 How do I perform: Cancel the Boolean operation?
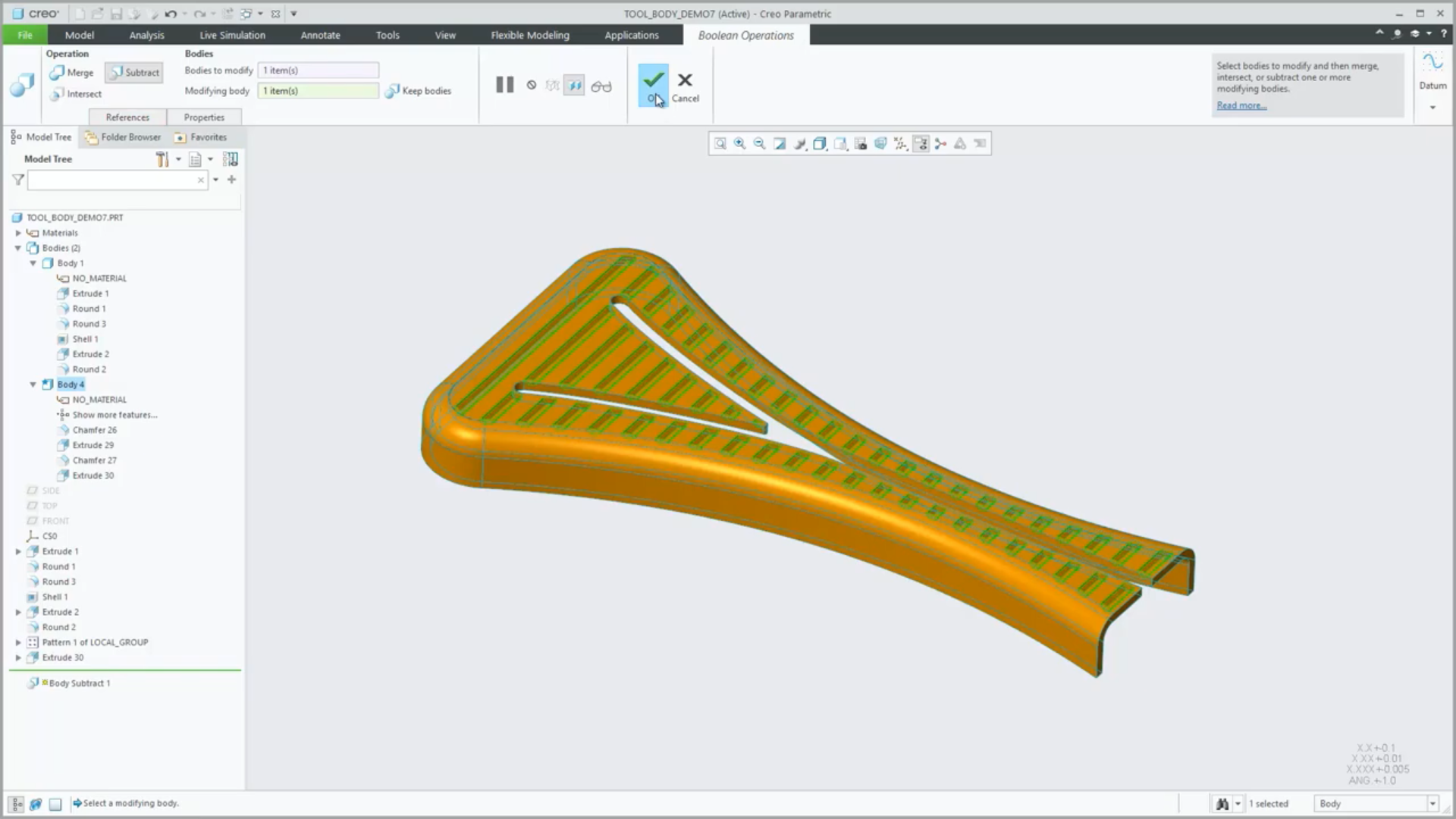pos(685,87)
